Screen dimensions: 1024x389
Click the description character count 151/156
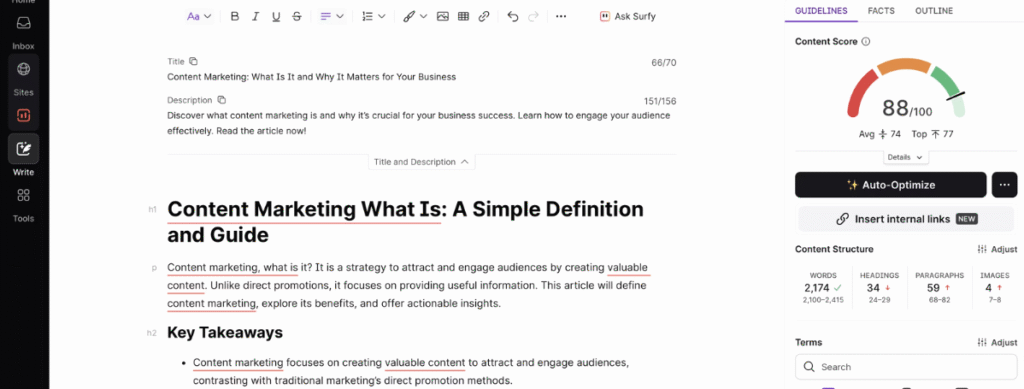660,101
